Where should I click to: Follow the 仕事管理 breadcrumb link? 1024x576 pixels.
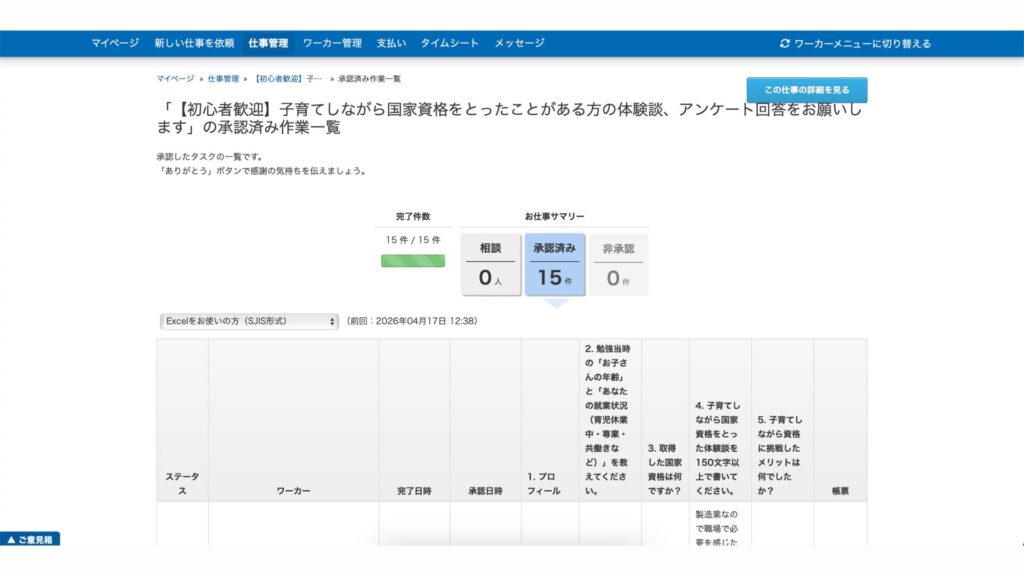tap(223, 78)
